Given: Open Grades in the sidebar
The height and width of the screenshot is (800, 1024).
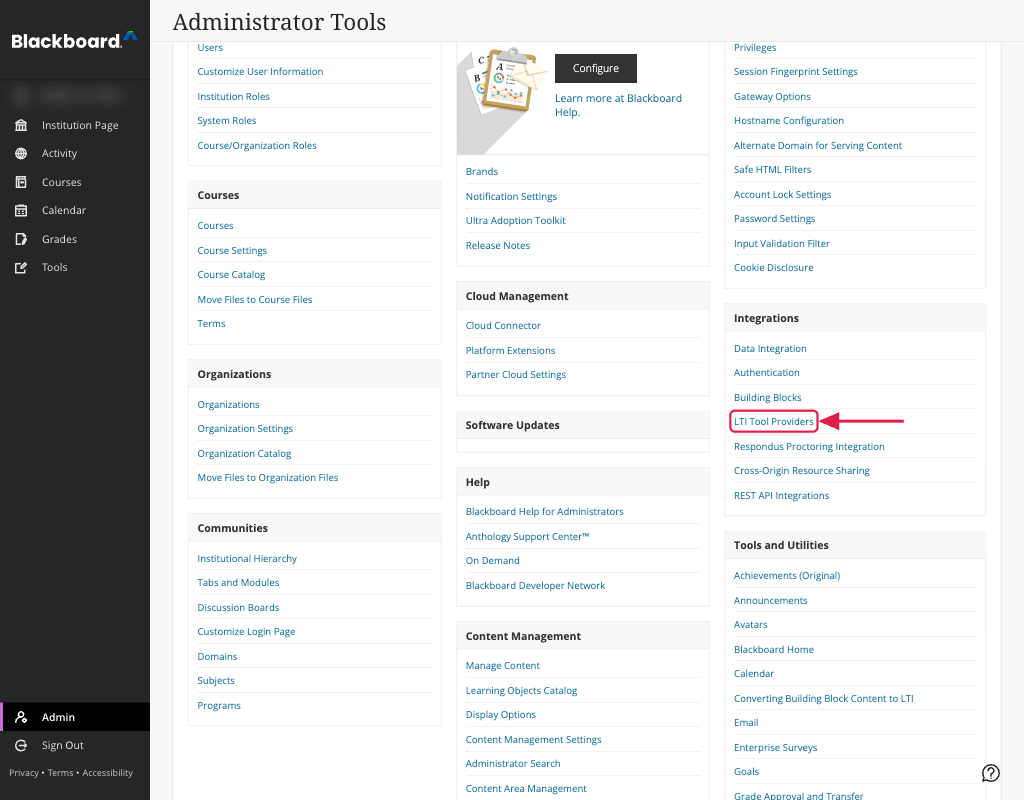Looking at the screenshot, I should click(59, 239).
